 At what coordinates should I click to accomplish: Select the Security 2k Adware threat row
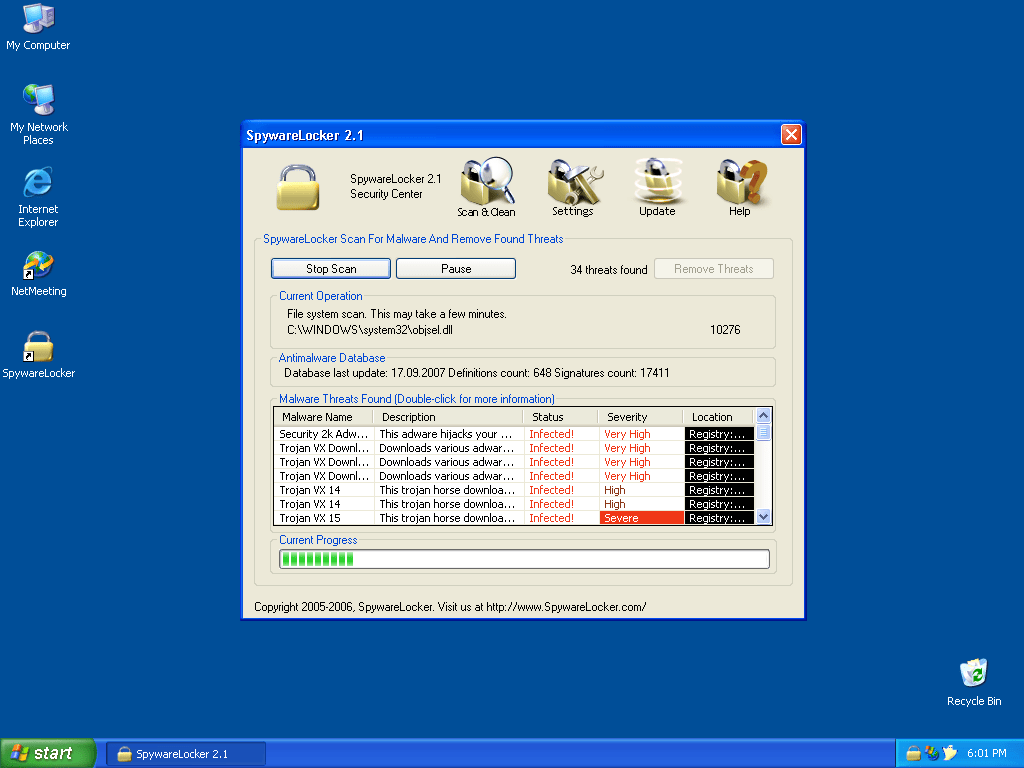point(324,434)
